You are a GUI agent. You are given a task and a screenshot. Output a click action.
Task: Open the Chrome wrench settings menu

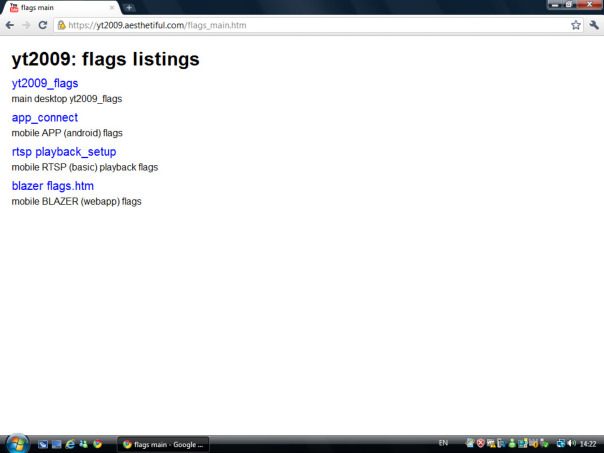[594, 25]
